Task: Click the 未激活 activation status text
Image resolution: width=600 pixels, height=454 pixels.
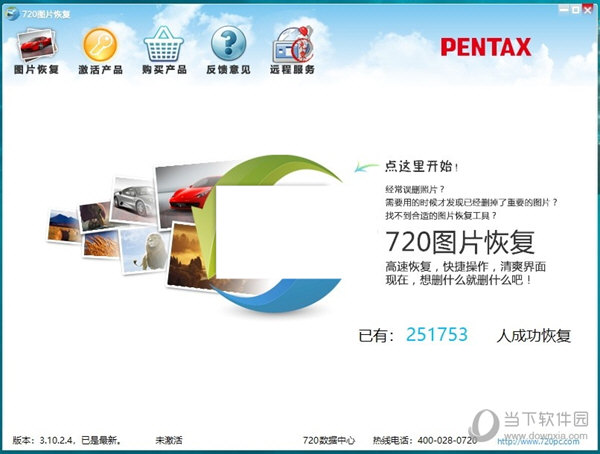Action: pos(169,440)
